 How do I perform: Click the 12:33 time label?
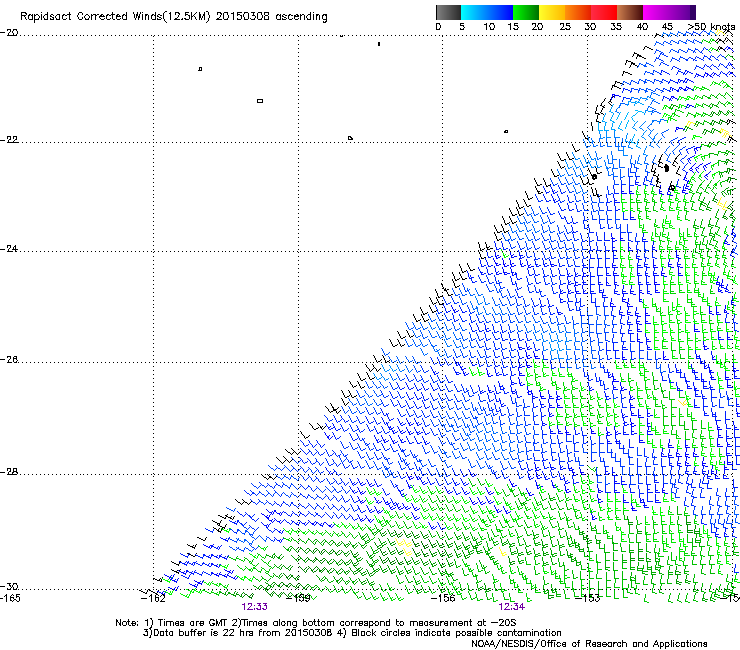pyautogui.click(x=254, y=607)
